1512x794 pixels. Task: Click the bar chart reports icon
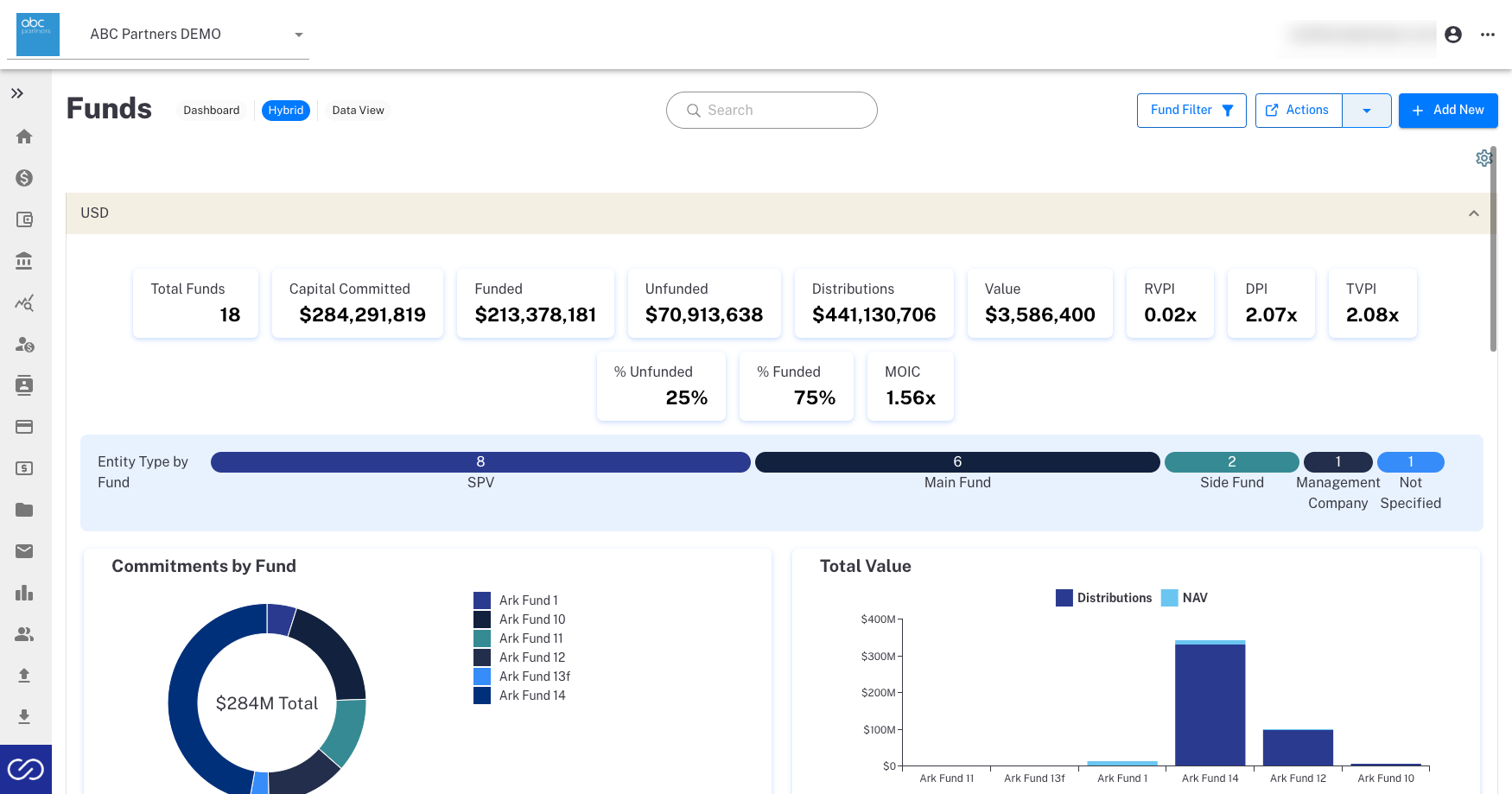(x=24, y=593)
